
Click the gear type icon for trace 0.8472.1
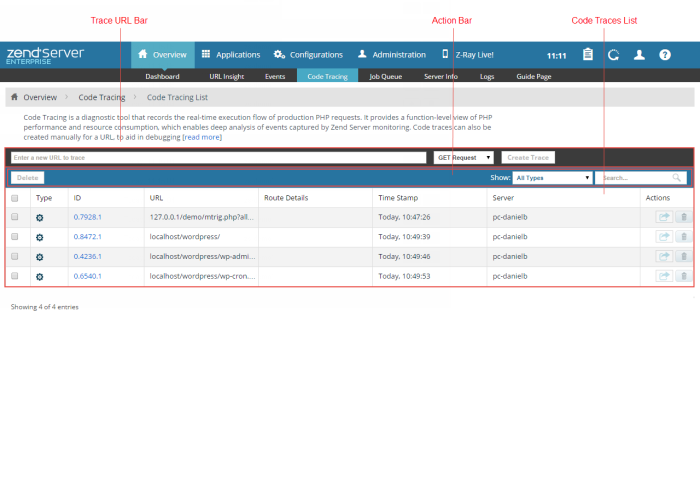click(x=40, y=237)
